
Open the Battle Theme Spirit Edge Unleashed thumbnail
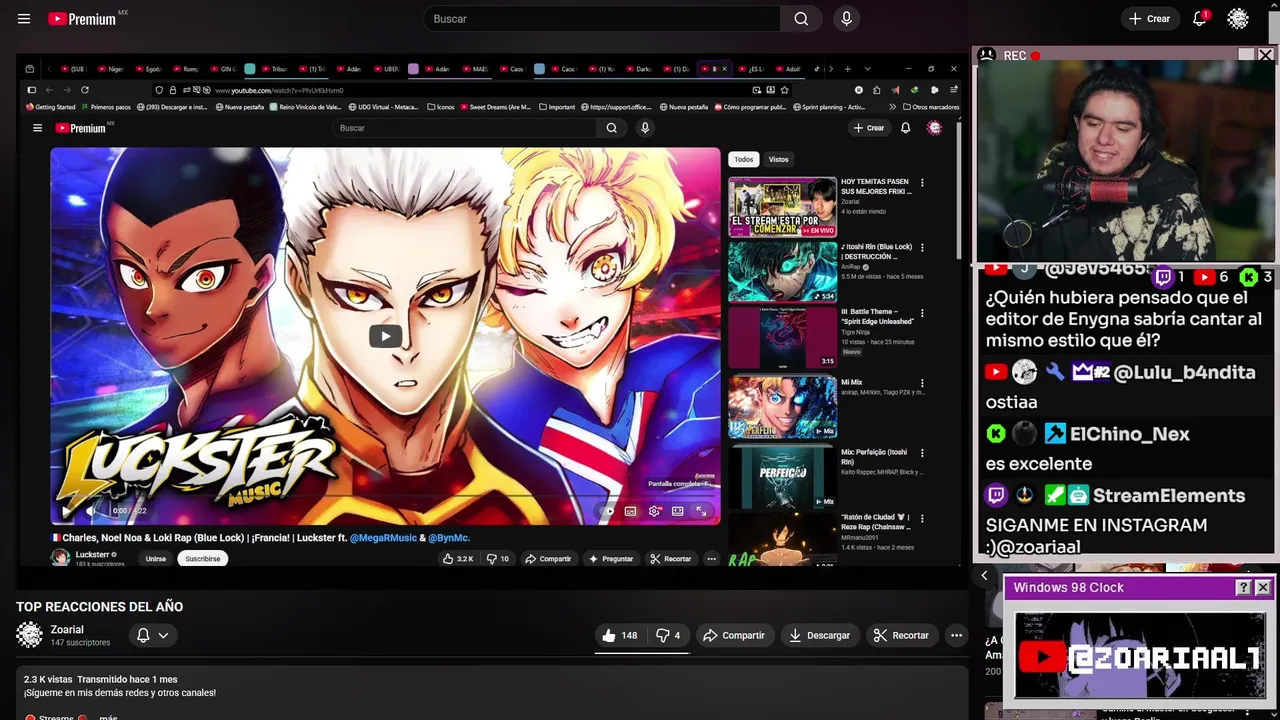point(782,337)
